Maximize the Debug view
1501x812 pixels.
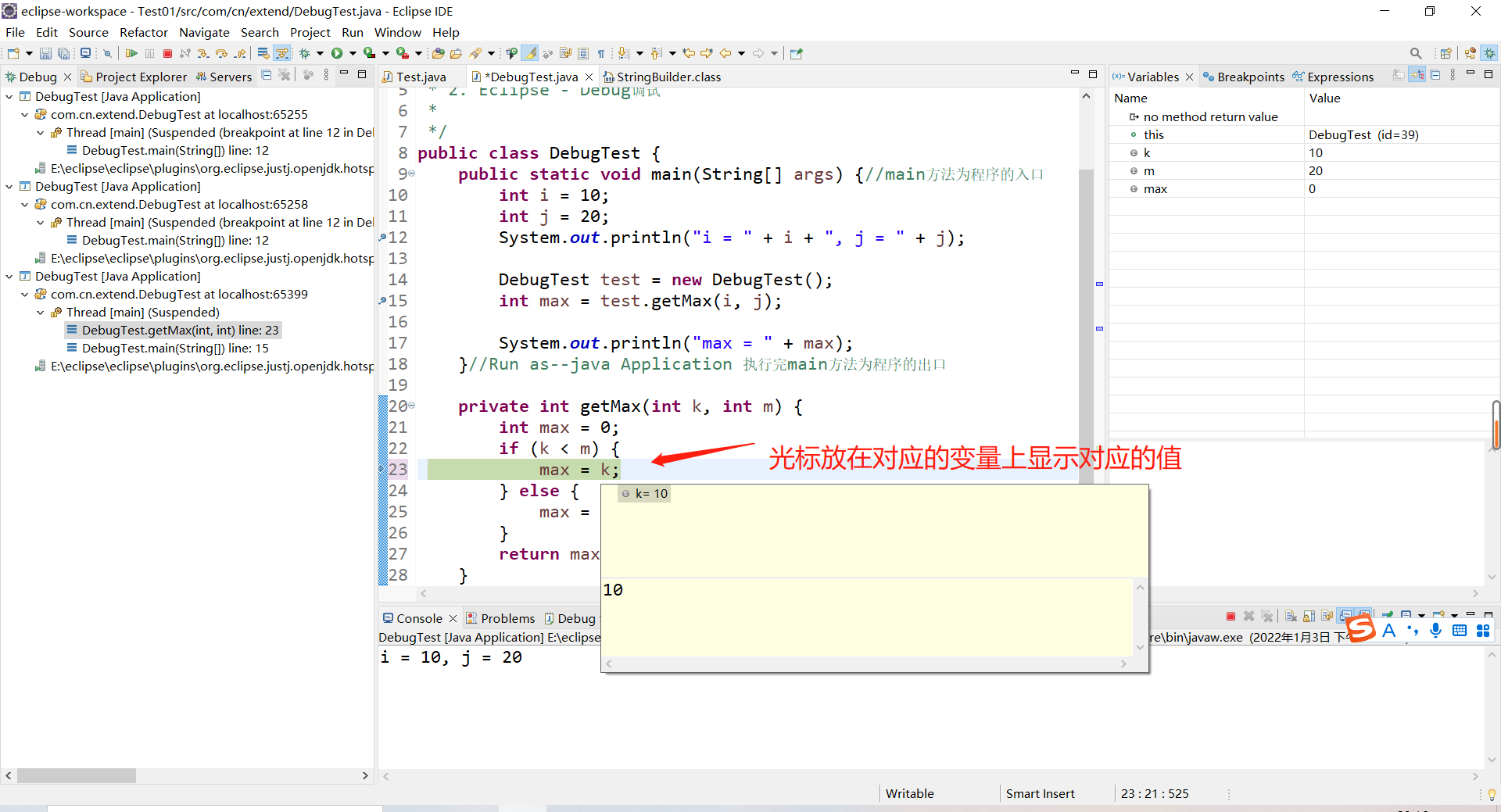(x=362, y=73)
